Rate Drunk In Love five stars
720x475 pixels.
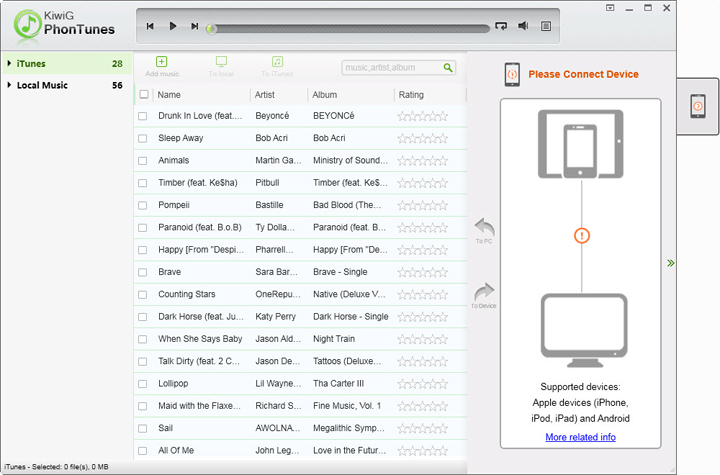click(x=443, y=116)
